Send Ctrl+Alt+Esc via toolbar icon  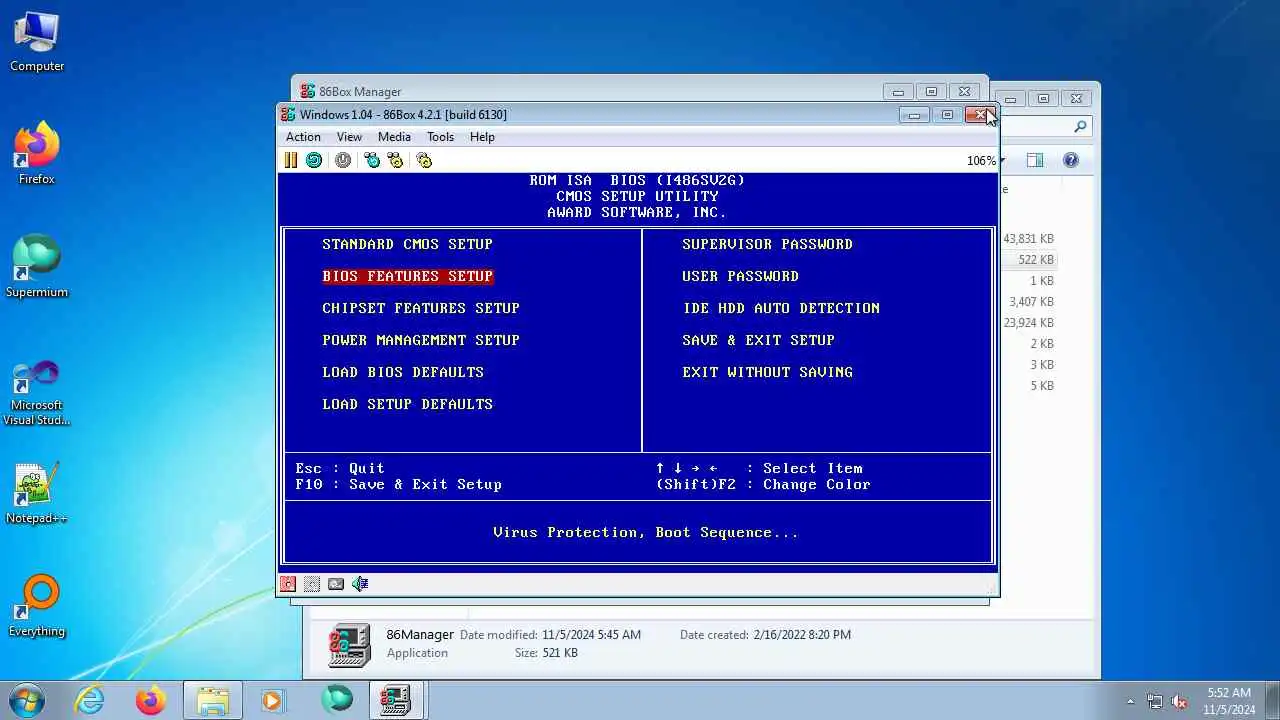click(396, 160)
